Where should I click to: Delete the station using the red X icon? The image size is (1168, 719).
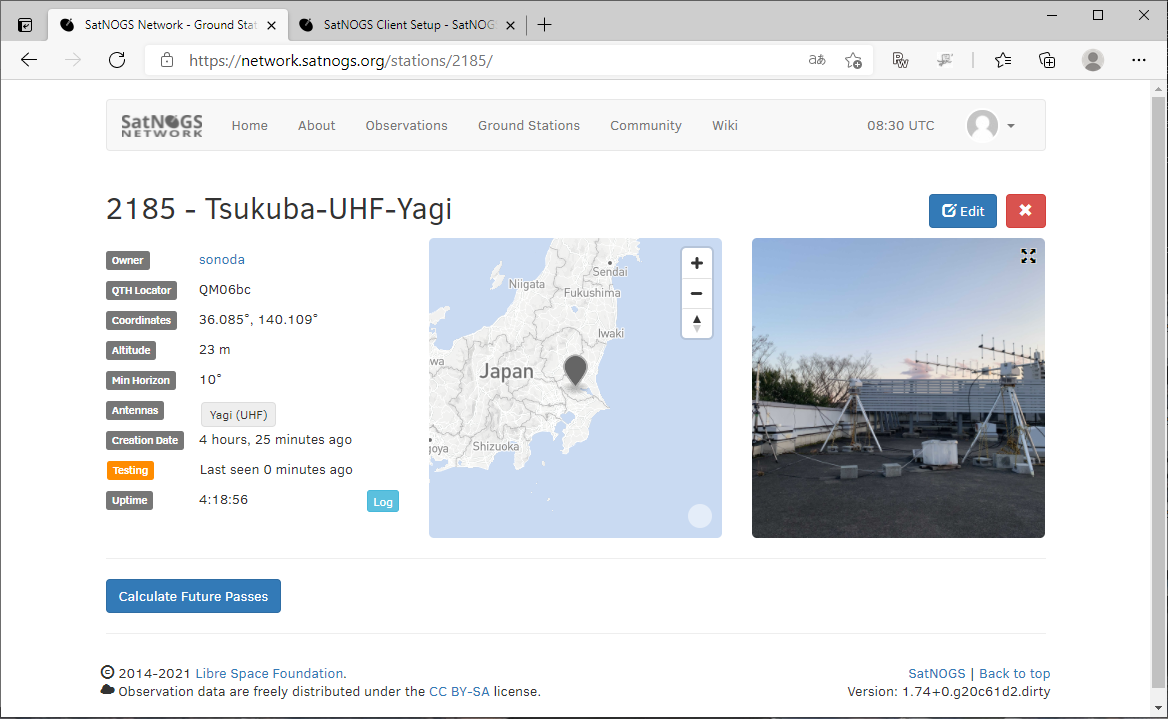pos(1025,210)
